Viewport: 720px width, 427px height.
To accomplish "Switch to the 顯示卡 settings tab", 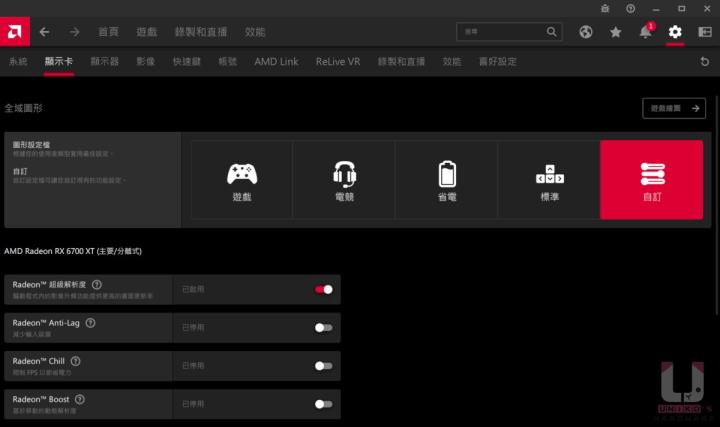I will [x=59, y=62].
